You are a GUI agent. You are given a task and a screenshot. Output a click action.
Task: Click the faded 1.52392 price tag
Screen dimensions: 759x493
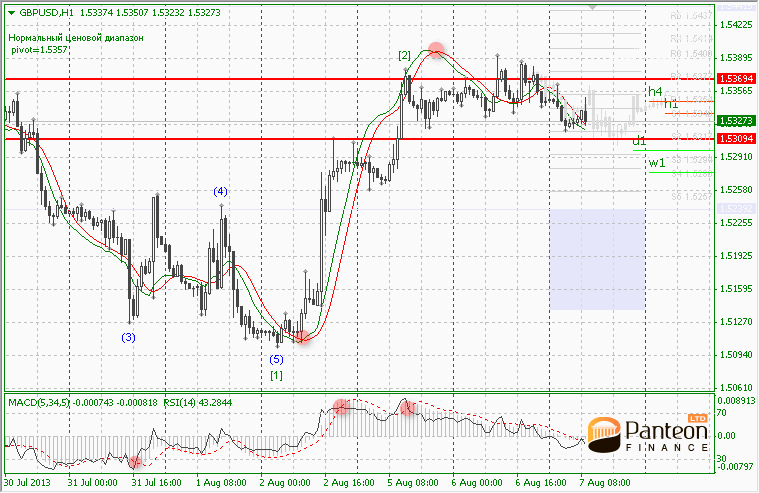click(x=735, y=209)
